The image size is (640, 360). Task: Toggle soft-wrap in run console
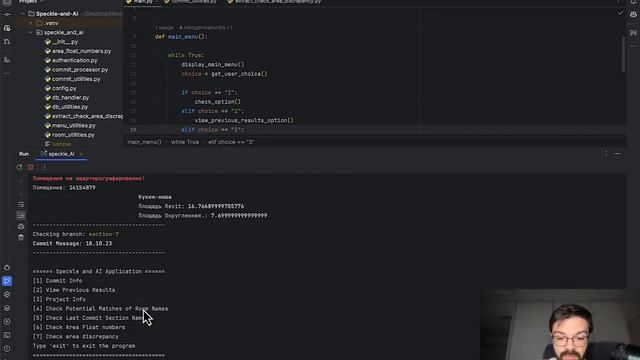coord(21,204)
